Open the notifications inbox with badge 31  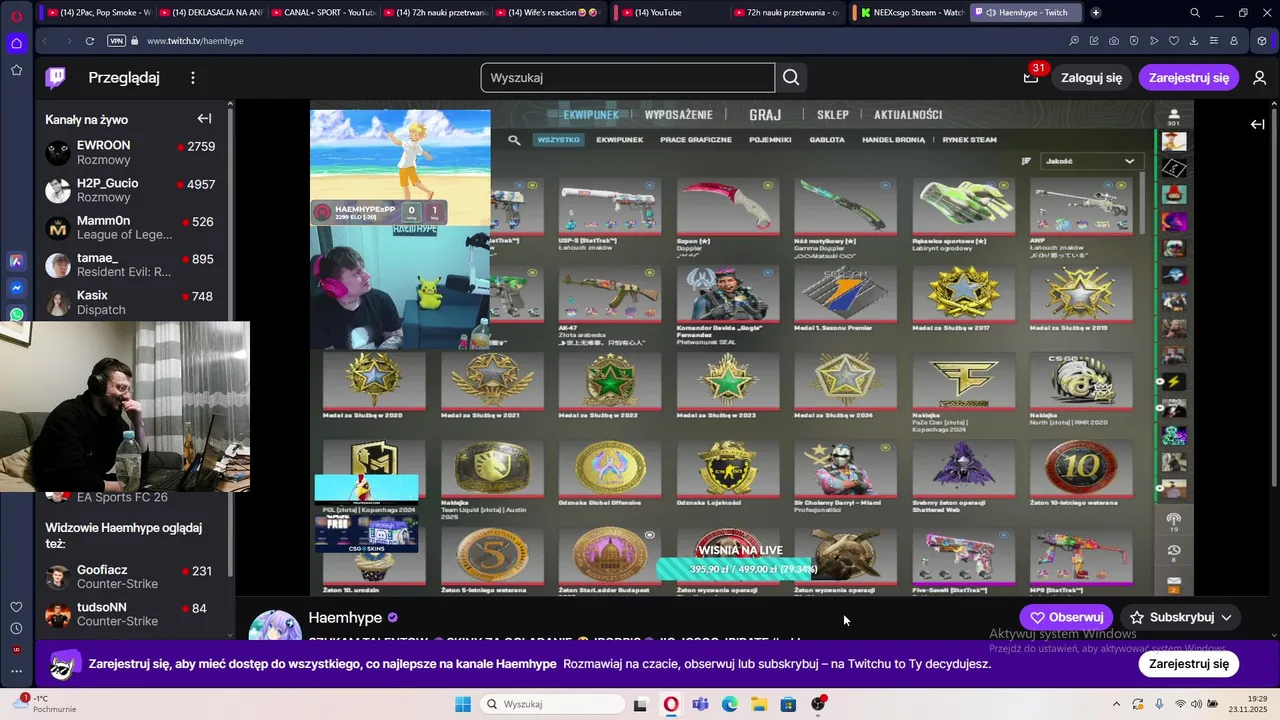point(1031,77)
